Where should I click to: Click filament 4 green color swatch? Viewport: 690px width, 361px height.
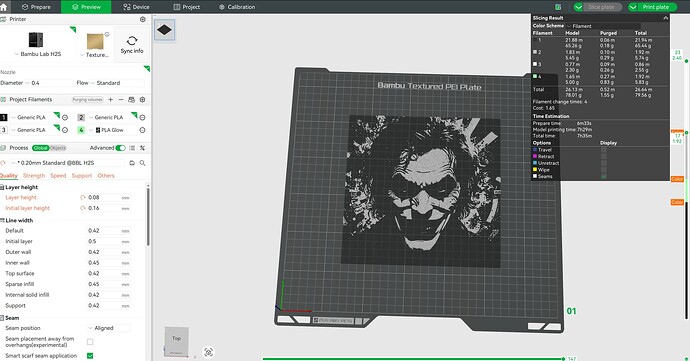[x=81, y=130]
